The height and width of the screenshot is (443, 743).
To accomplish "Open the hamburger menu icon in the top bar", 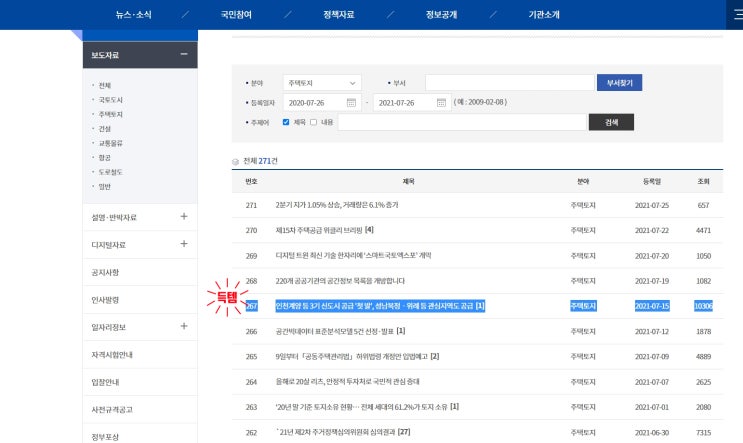I will point(737,15).
